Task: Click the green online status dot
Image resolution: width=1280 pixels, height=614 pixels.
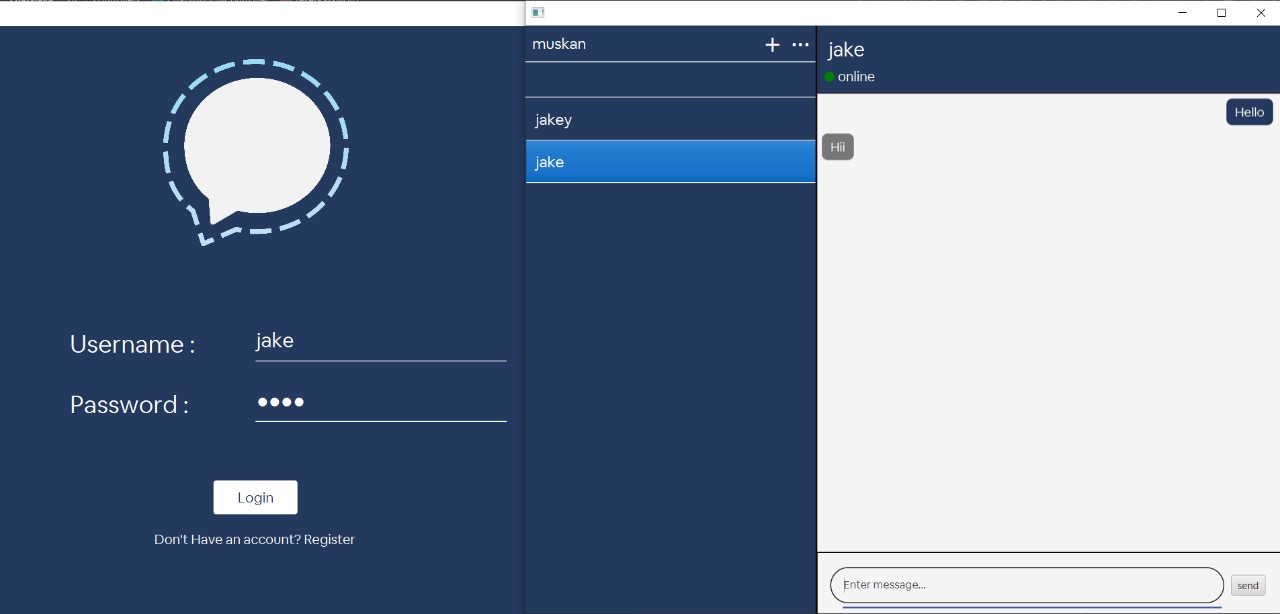Action: 829,76
